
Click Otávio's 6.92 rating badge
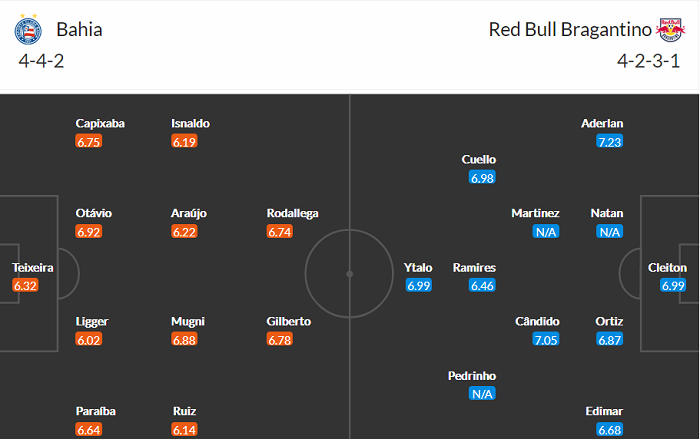click(89, 232)
